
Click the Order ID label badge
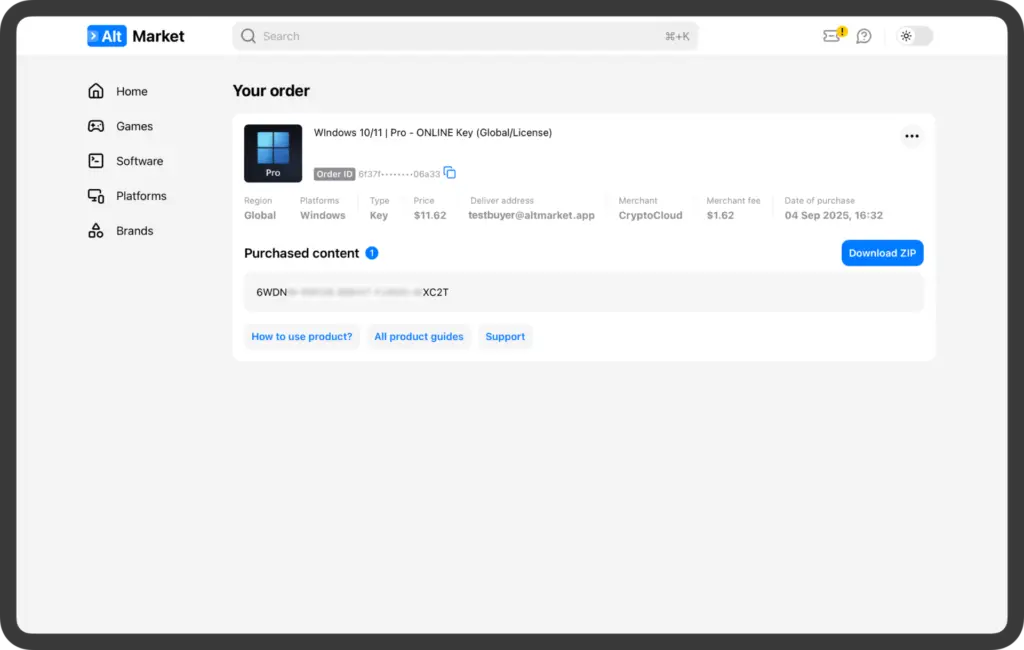[334, 174]
